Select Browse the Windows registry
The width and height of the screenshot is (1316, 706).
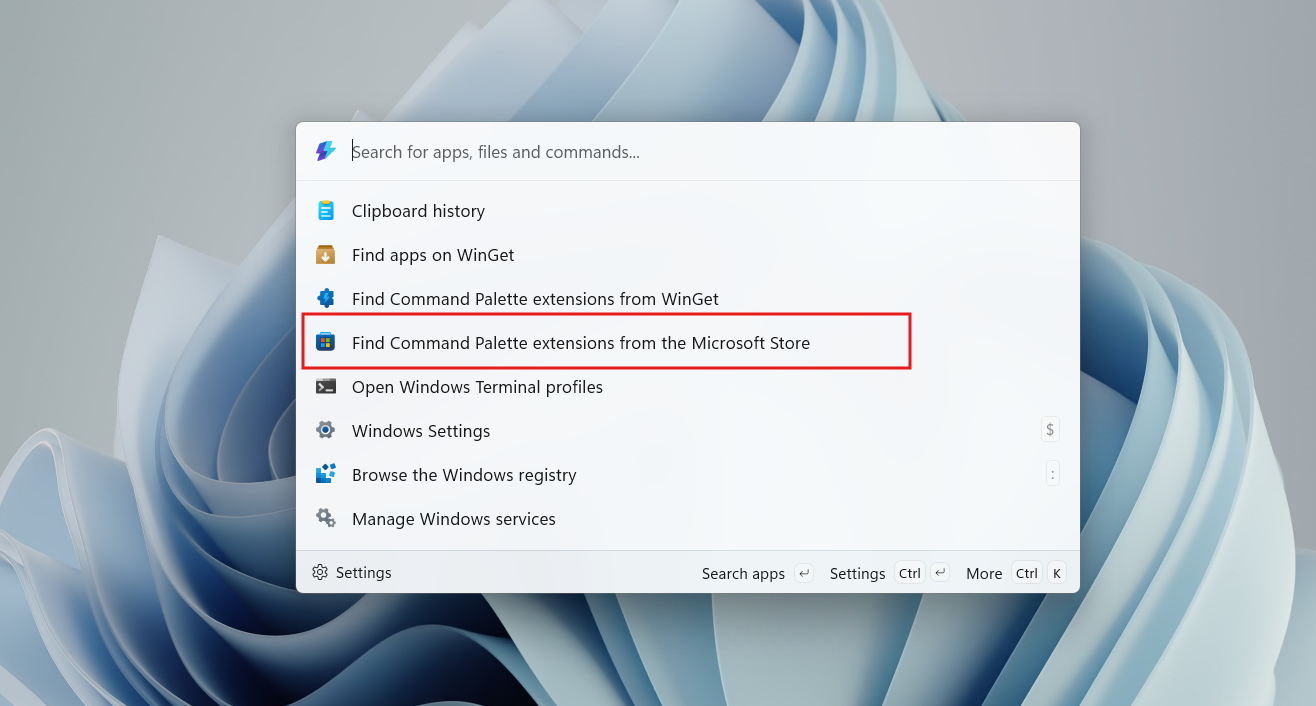[x=464, y=475]
